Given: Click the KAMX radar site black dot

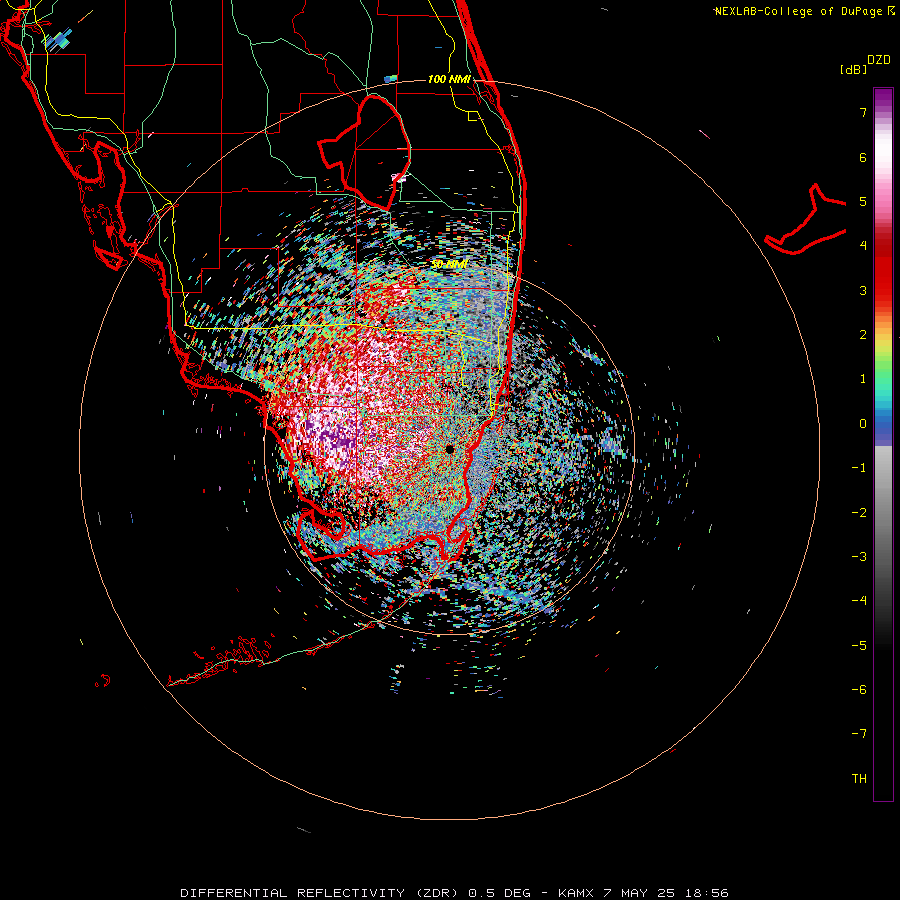Looking at the screenshot, I should coord(450,449).
